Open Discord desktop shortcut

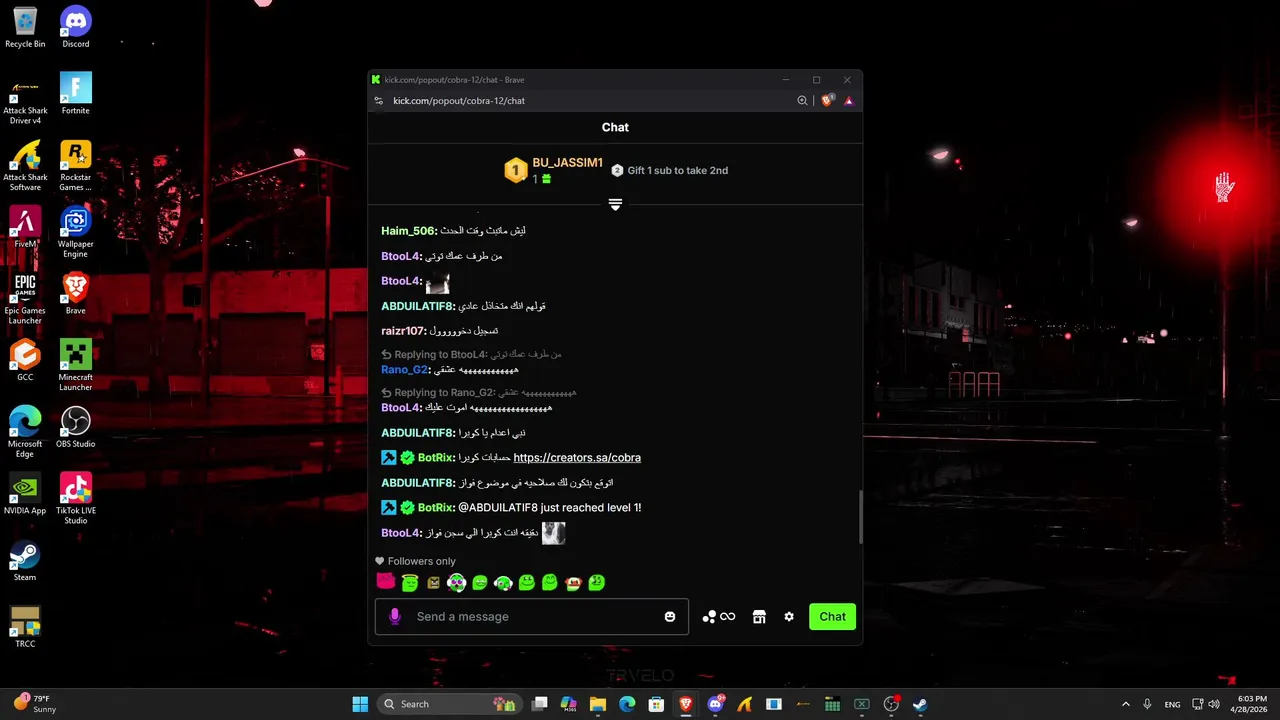76,28
